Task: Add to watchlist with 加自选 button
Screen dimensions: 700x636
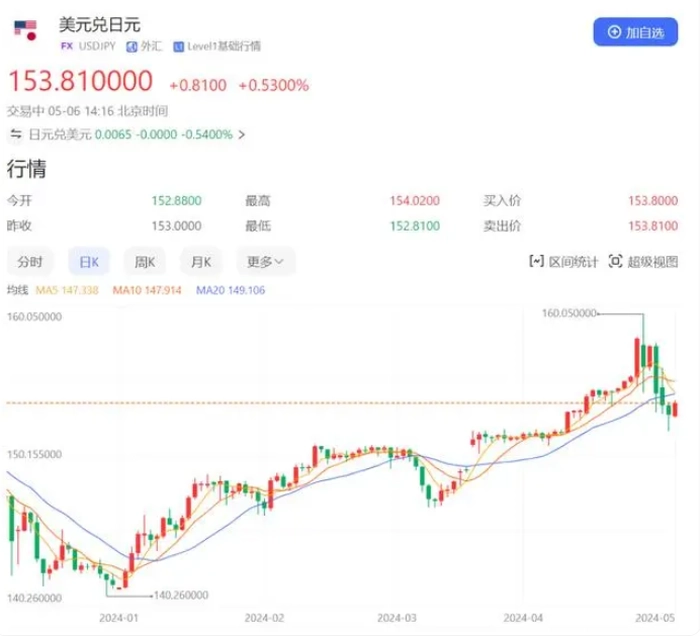Action: (635, 32)
